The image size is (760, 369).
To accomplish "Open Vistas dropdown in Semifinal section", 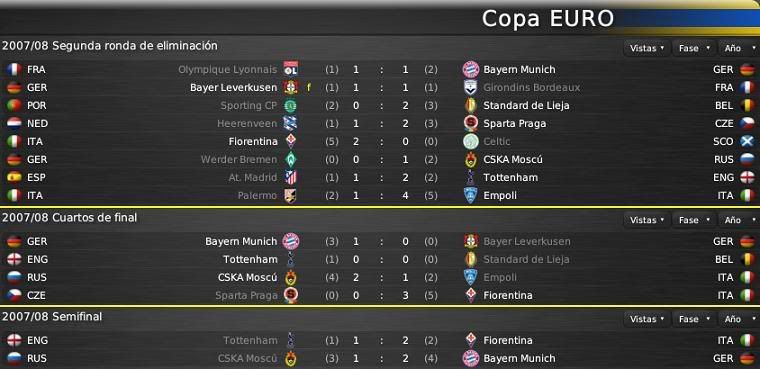I will 647,319.
